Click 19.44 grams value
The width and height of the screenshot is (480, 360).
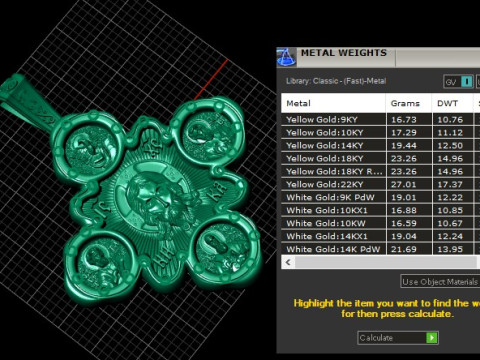403,146
